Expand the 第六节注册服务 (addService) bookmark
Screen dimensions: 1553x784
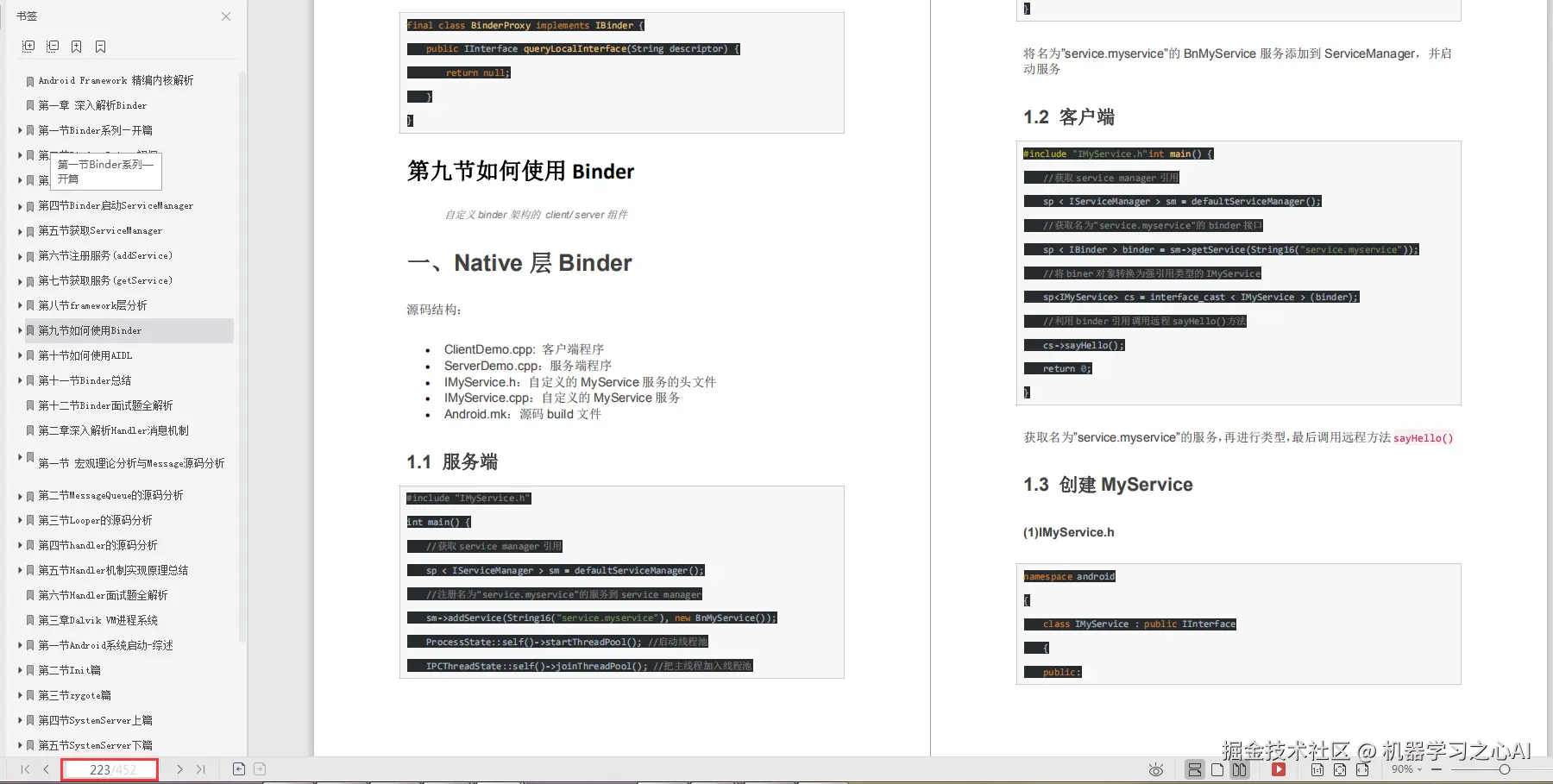click(20, 256)
